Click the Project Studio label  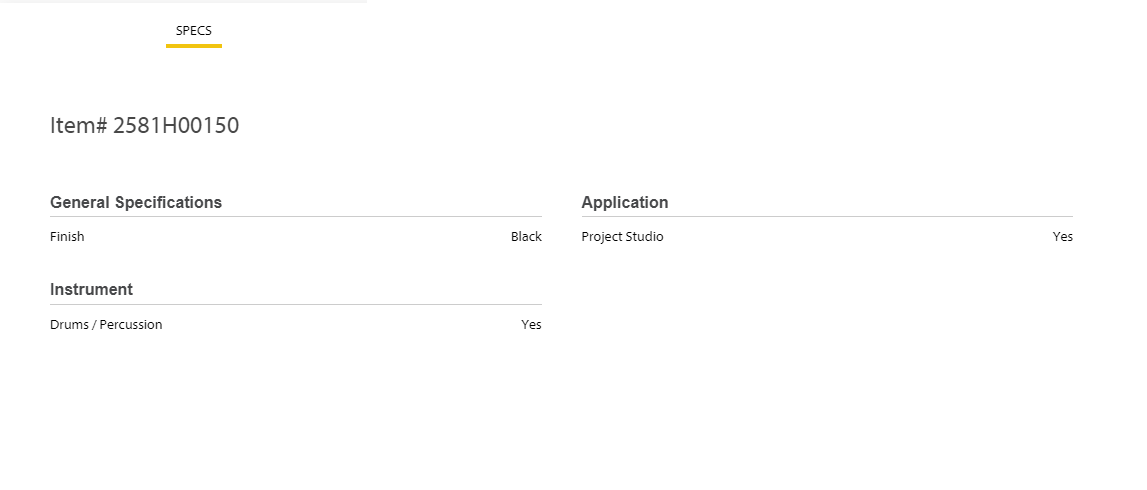622,237
